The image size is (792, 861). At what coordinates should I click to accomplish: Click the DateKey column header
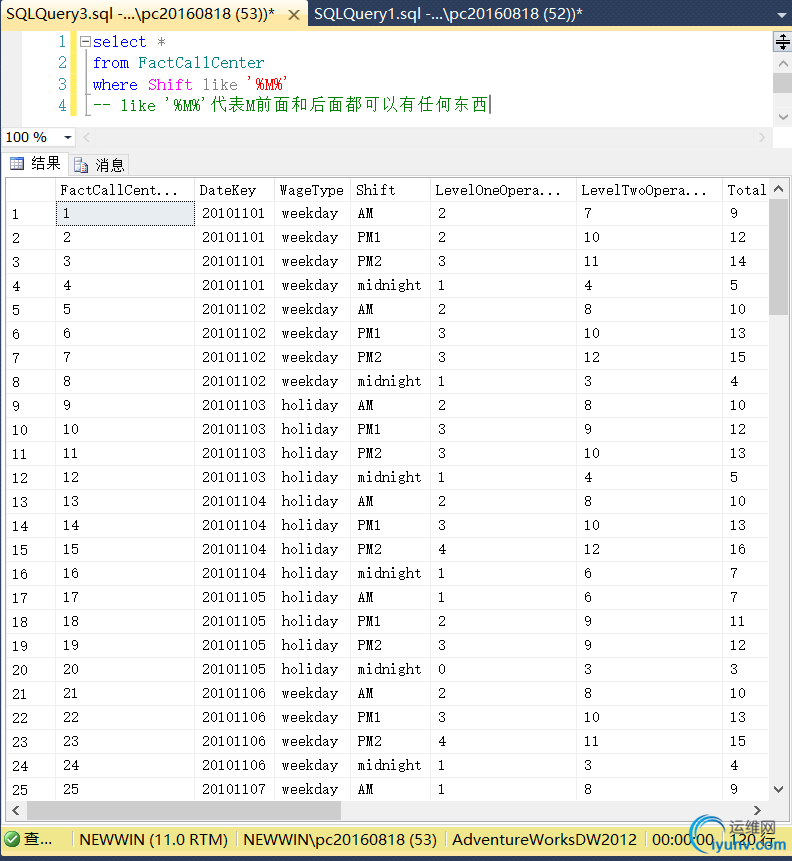point(235,190)
